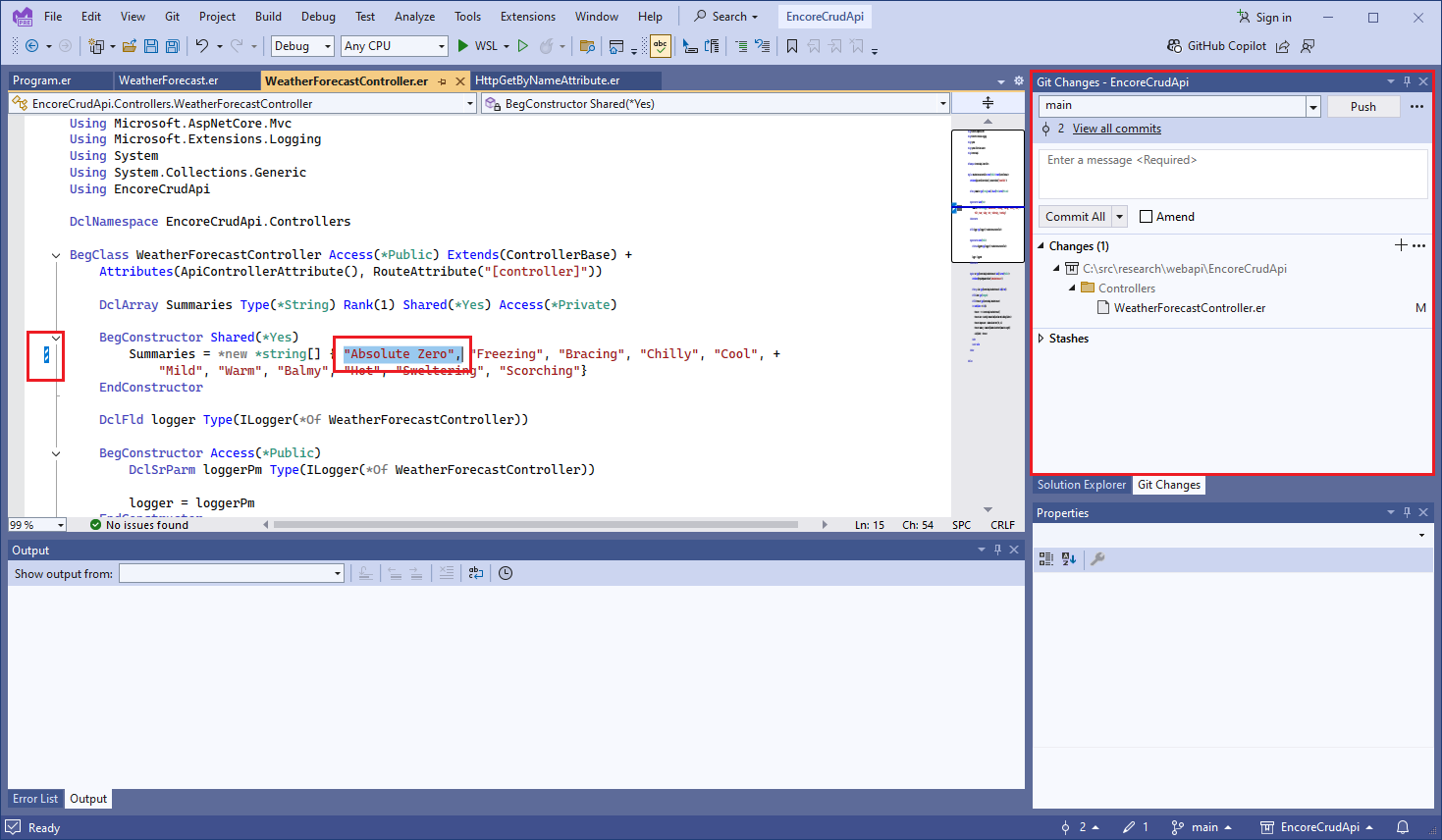Click the Property Pages wrench icon
This screenshot has width=1442, height=840.
click(1097, 559)
